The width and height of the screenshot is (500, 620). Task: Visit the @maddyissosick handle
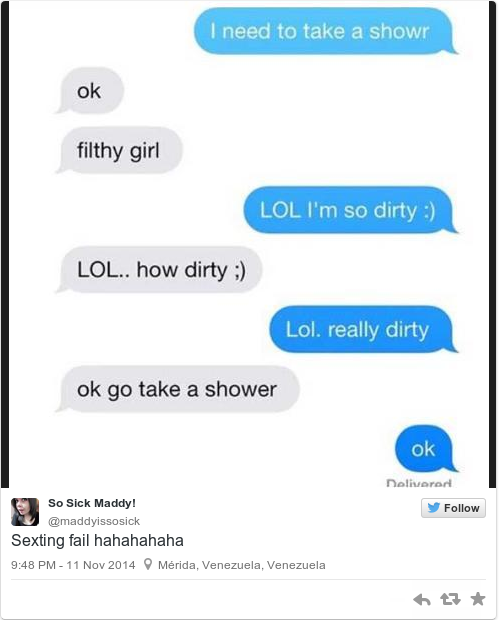[x=94, y=521]
